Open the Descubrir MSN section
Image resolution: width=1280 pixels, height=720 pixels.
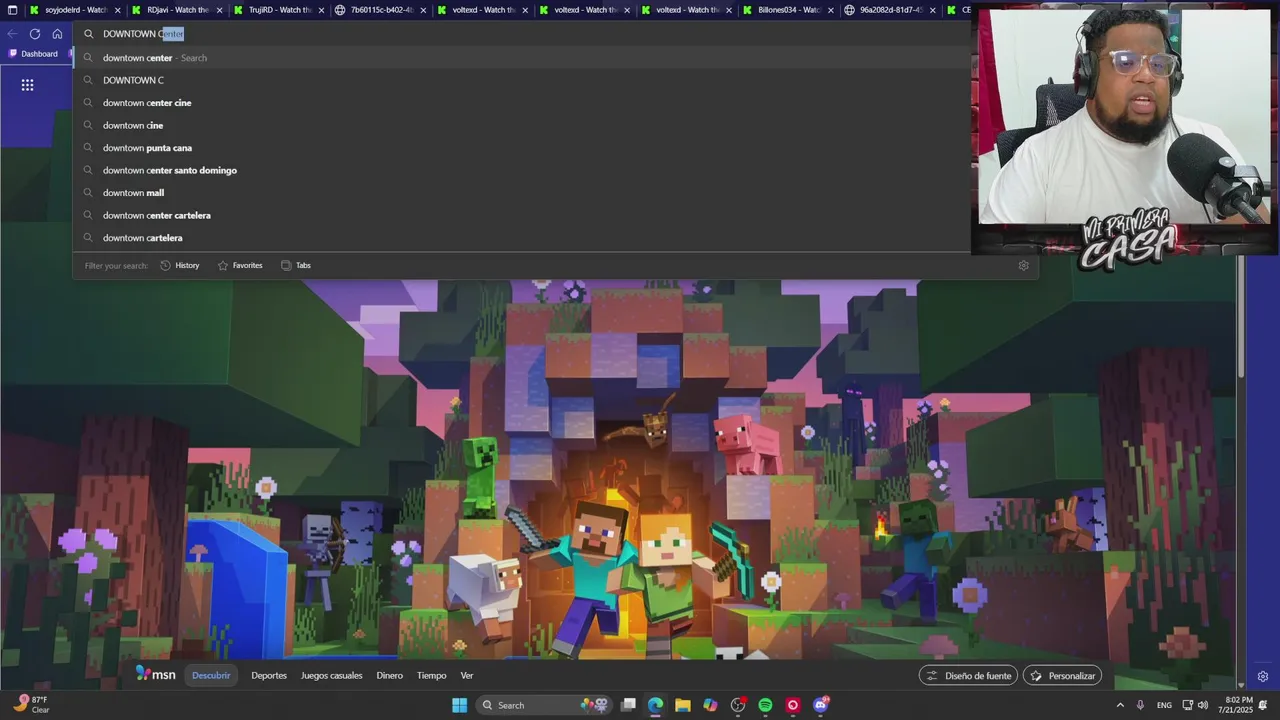coord(211,675)
